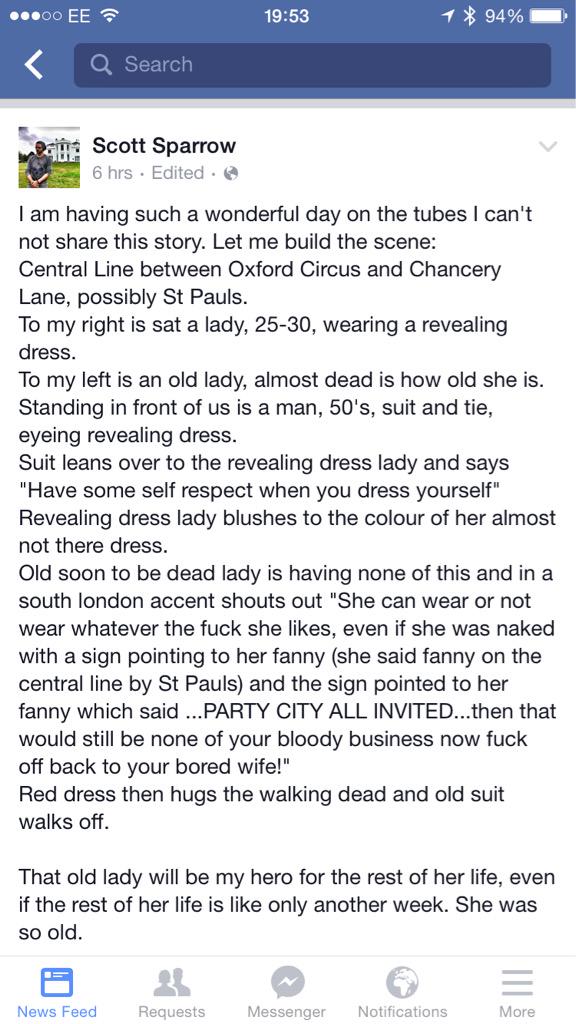View edit history via Edited label
The height and width of the screenshot is (1024, 576).
[x=178, y=173]
